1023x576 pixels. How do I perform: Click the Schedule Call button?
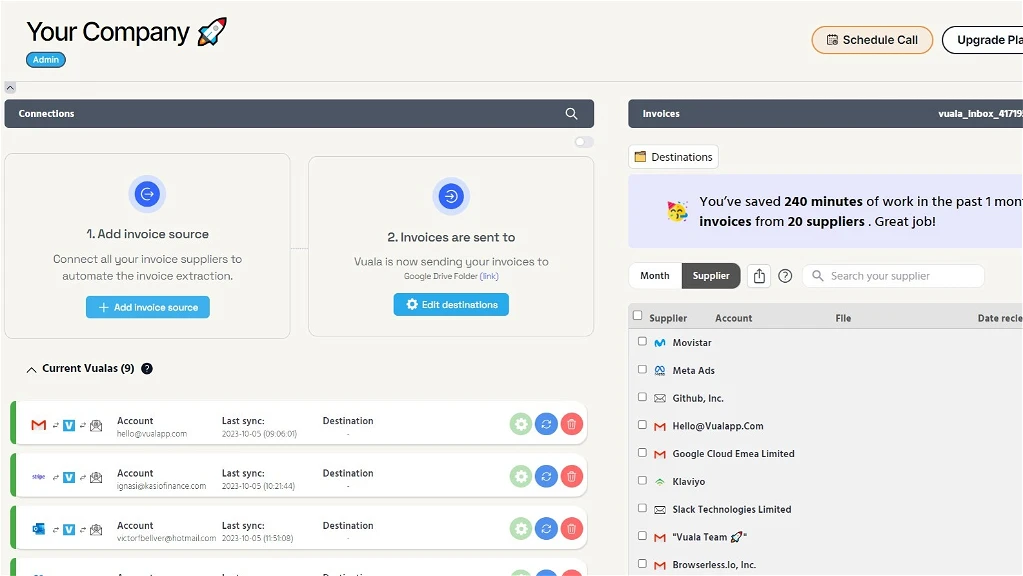pyautogui.click(x=872, y=40)
